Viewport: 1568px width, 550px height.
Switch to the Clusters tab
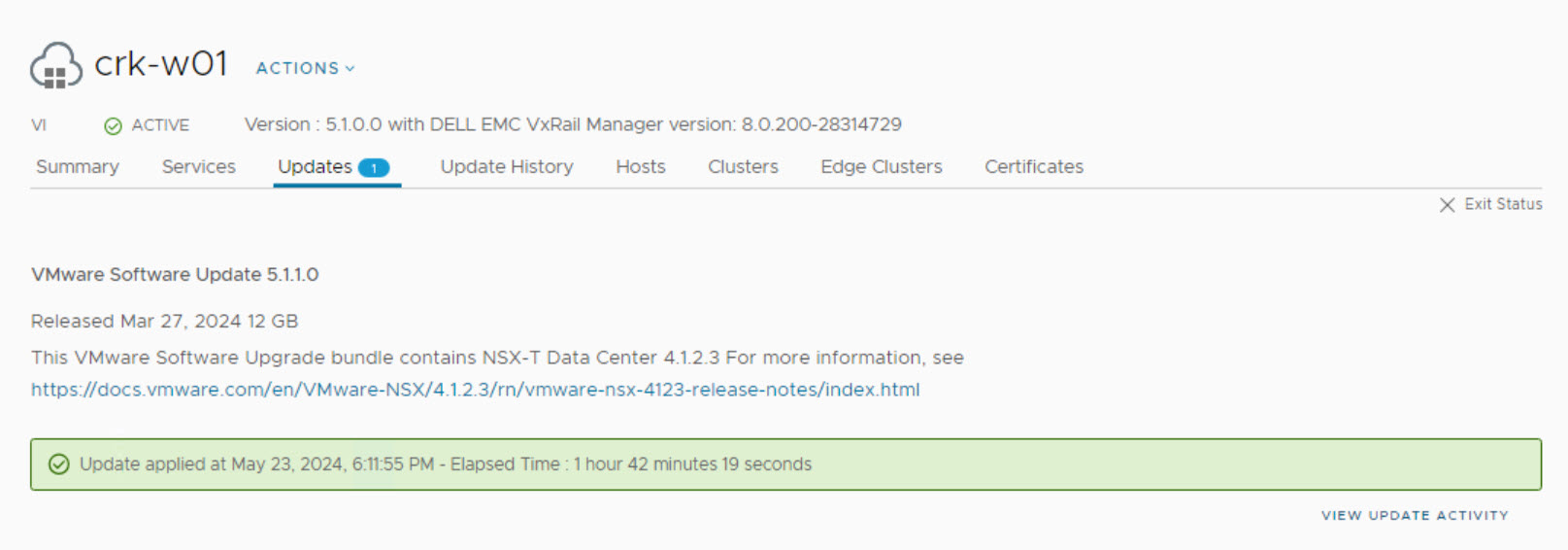tap(743, 167)
